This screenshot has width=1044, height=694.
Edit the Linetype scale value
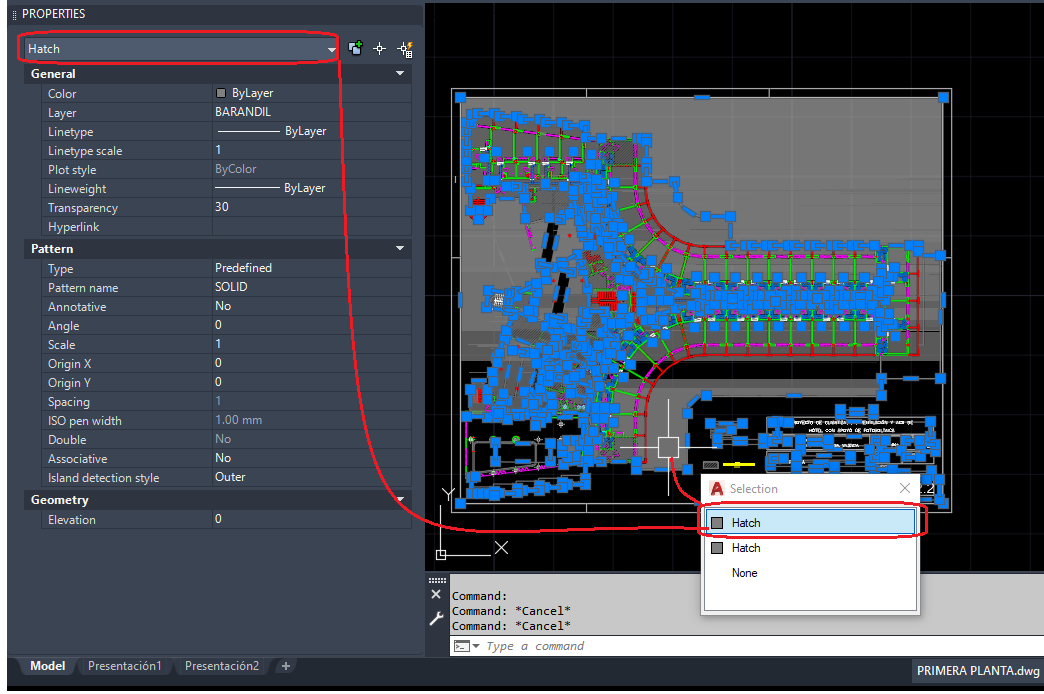[x=312, y=150]
